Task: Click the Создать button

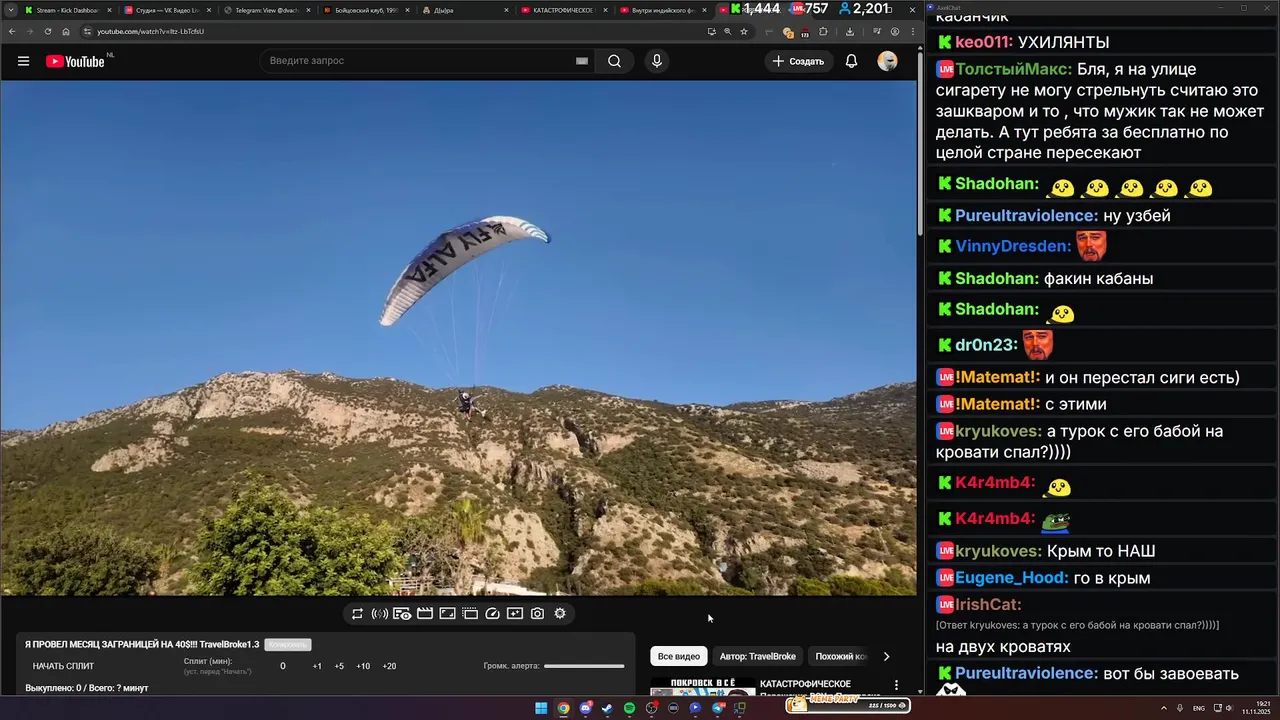Action: [x=799, y=61]
